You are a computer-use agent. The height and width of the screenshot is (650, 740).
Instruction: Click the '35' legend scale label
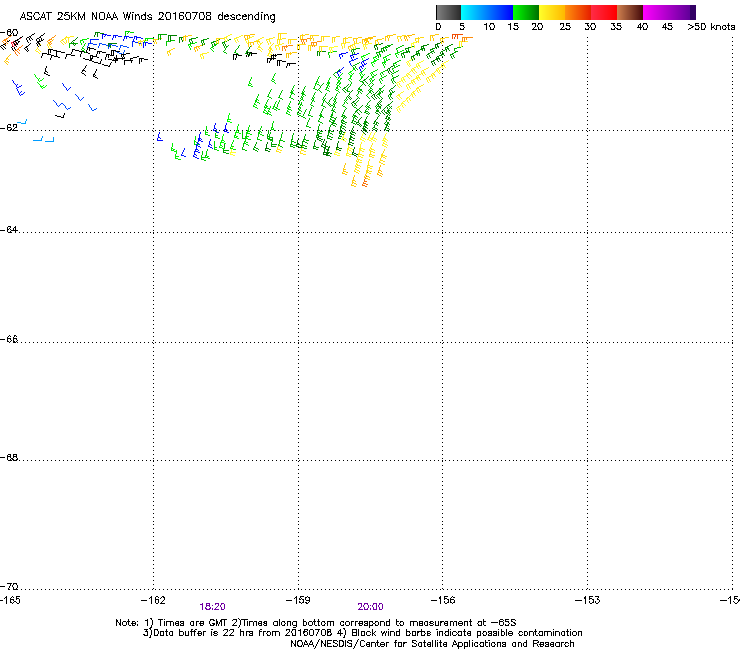(616, 27)
